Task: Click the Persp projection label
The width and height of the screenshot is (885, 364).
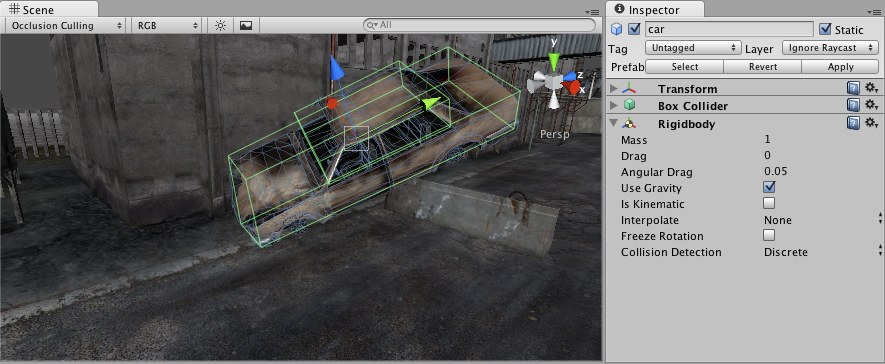Action: (x=554, y=134)
